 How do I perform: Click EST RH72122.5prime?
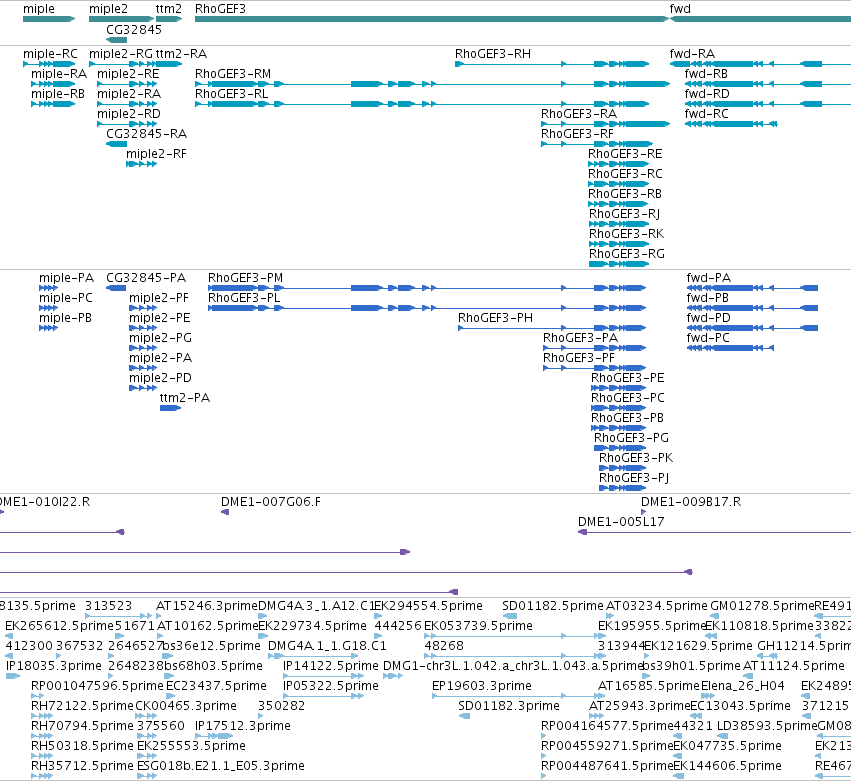click(x=42, y=716)
